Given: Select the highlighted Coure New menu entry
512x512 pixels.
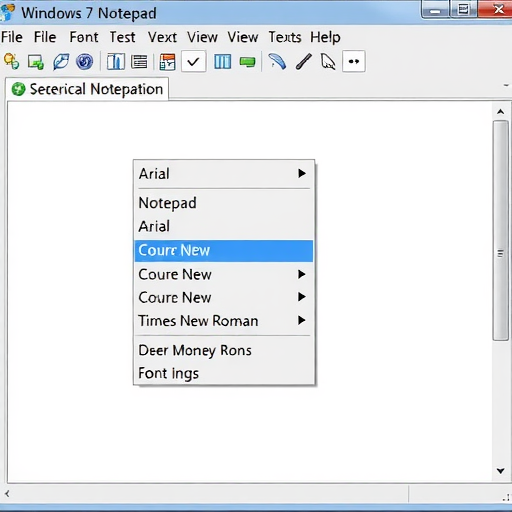Looking at the screenshot, I should click(x=224, y=251).
